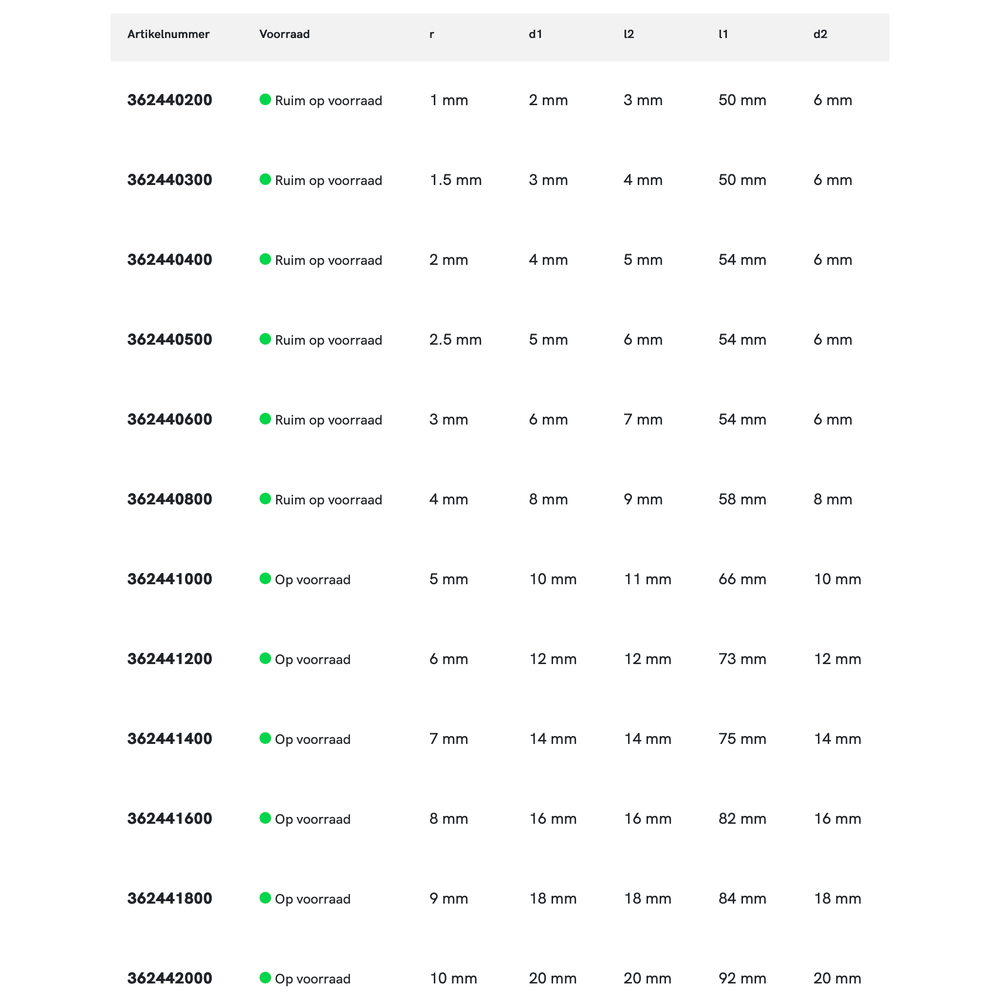
Task: Click the green stock indicator for 362440400
Action: pyautogui.click(x=265, y=259)
